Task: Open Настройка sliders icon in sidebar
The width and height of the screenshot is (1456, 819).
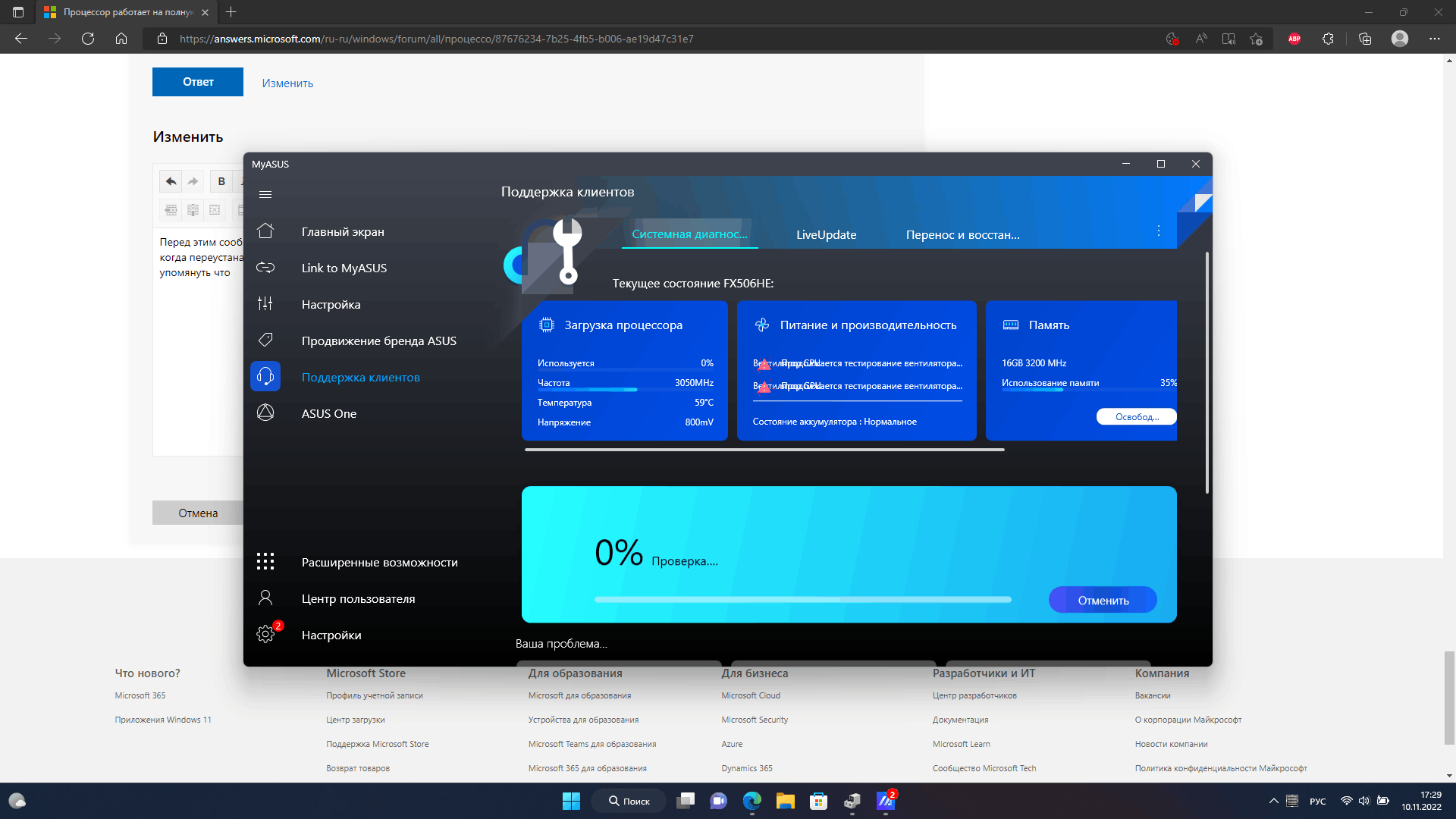Action: pyautogui.click(x=265, y=304)
